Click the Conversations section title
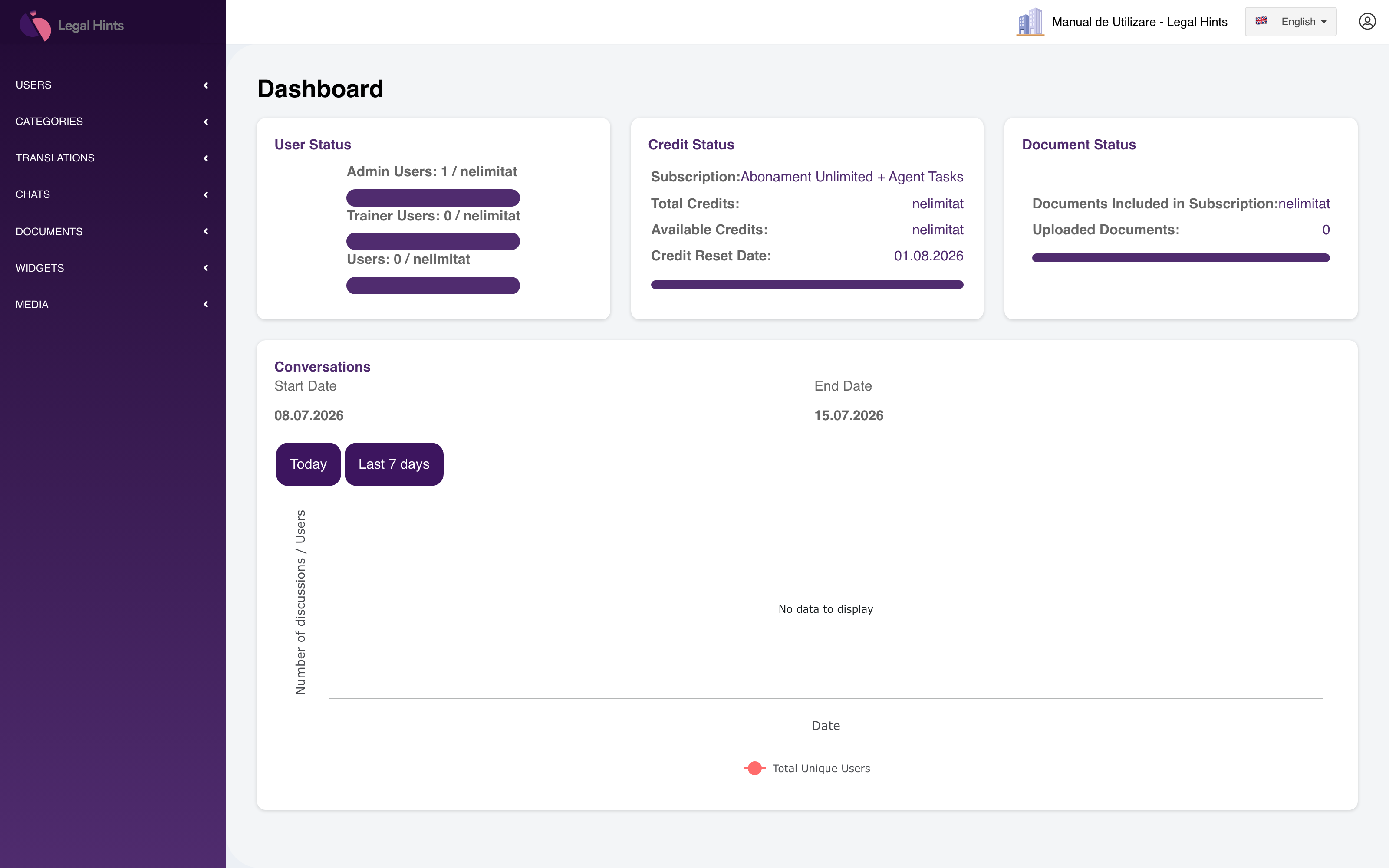Screen dimensions: 1389x868 point(322,367)
